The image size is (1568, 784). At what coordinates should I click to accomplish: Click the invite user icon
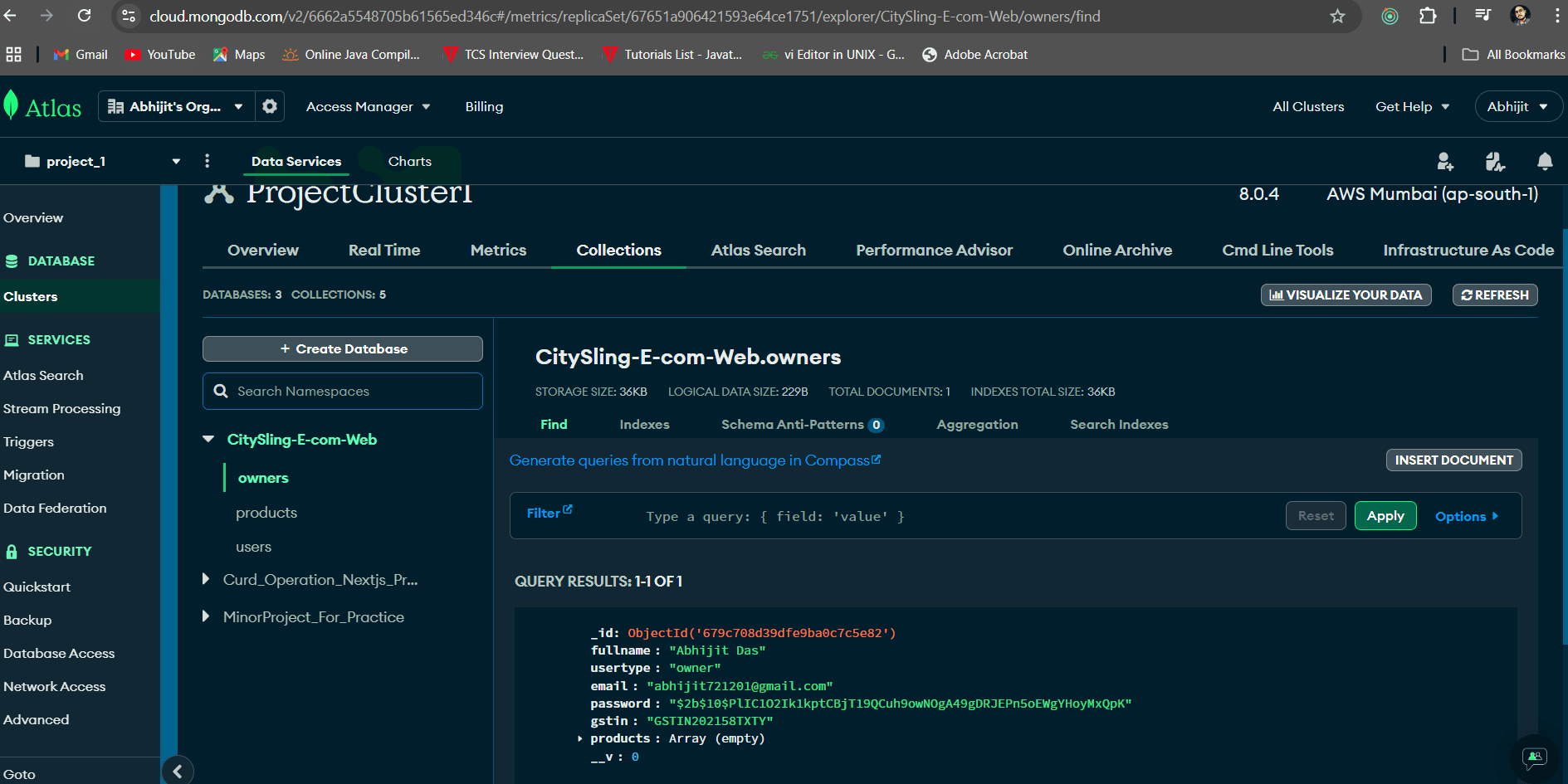1445,161
